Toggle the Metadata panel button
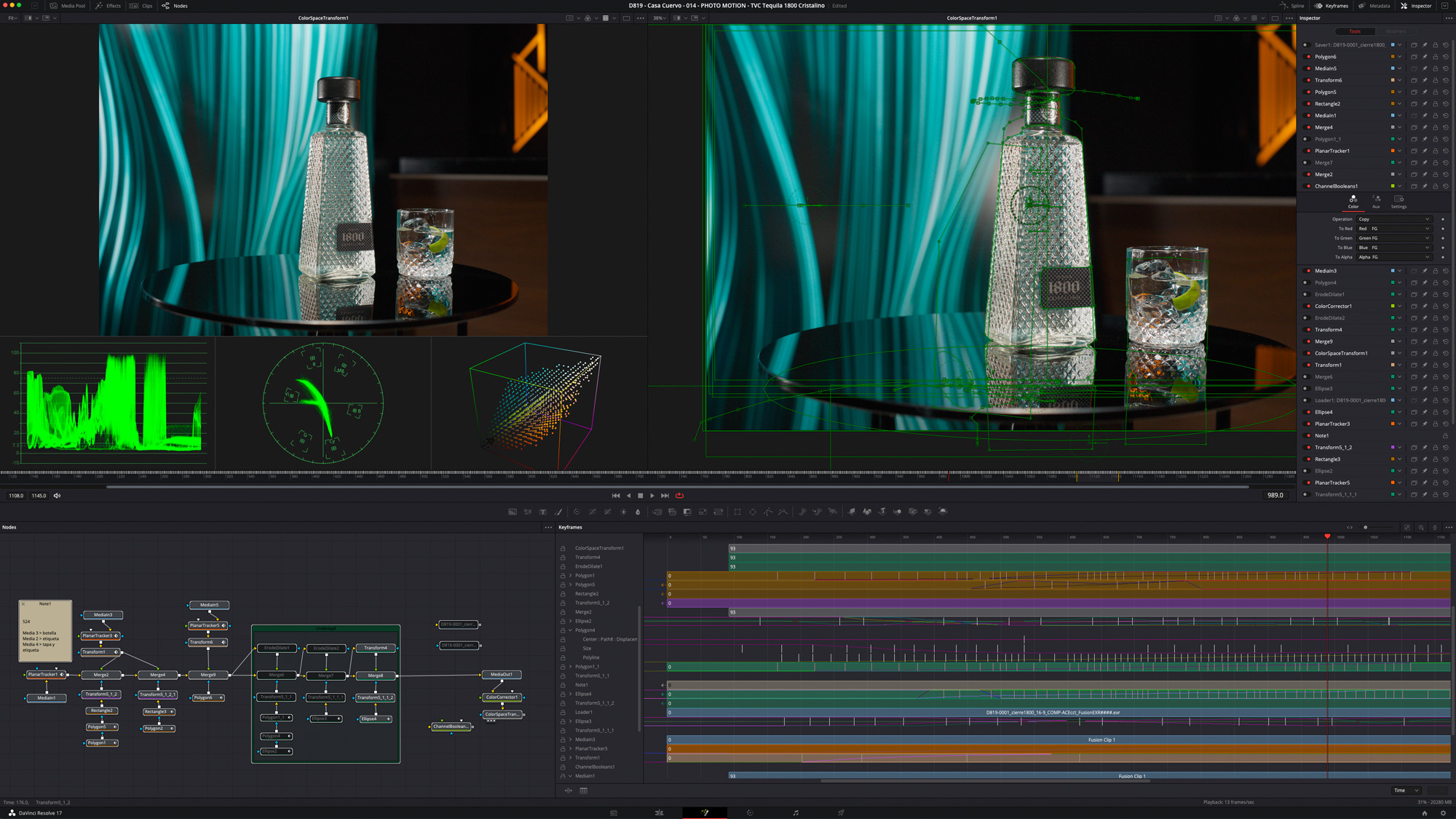 (1374, 6)
